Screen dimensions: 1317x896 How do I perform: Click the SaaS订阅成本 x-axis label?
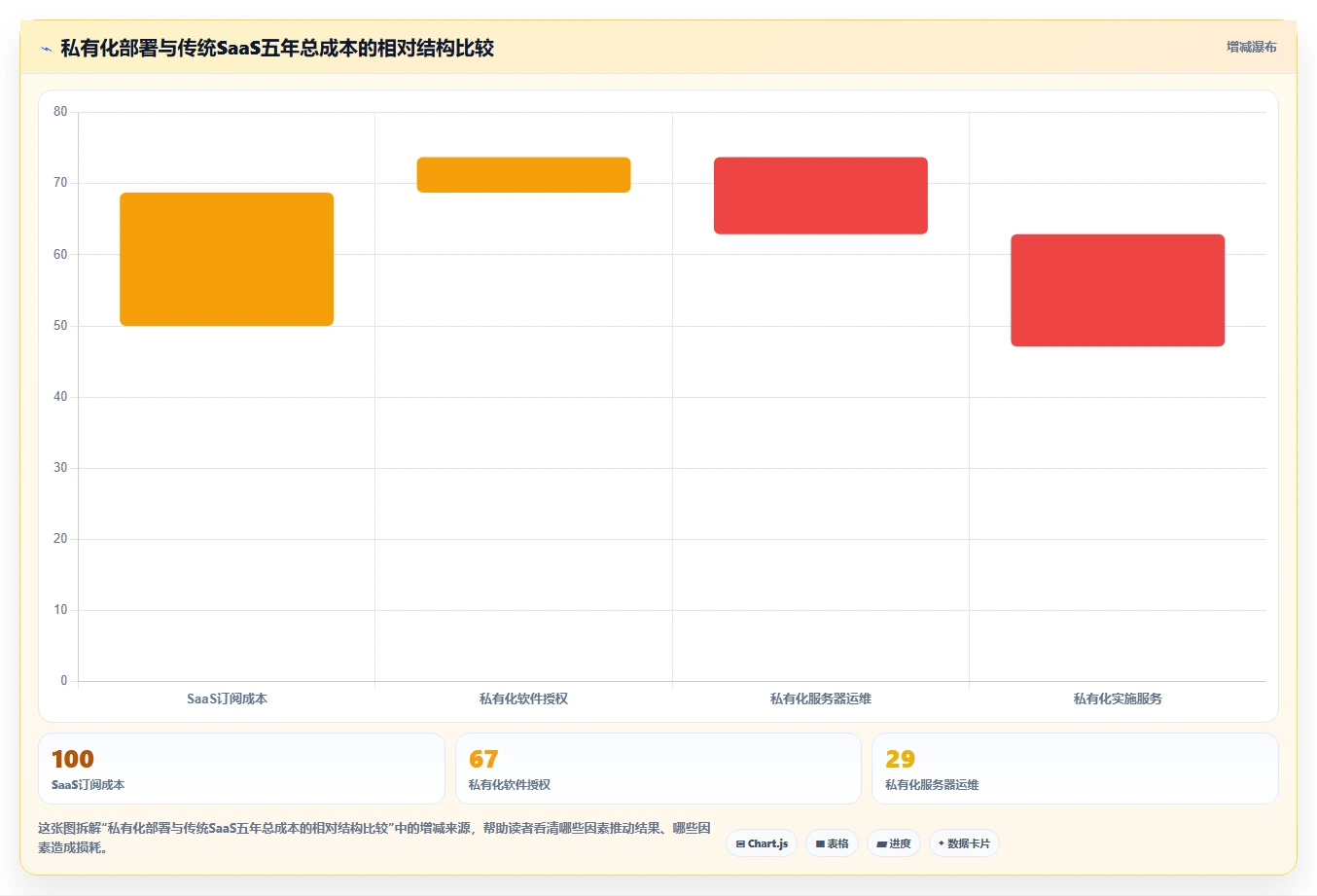(227, 699)
